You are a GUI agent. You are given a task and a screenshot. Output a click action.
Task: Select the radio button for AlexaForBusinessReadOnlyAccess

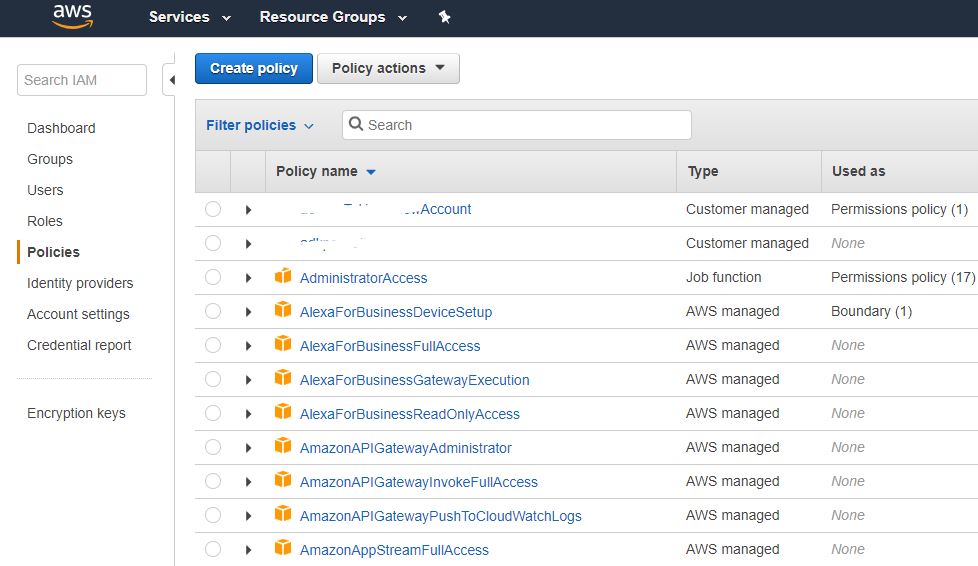(x=213, y=412)
